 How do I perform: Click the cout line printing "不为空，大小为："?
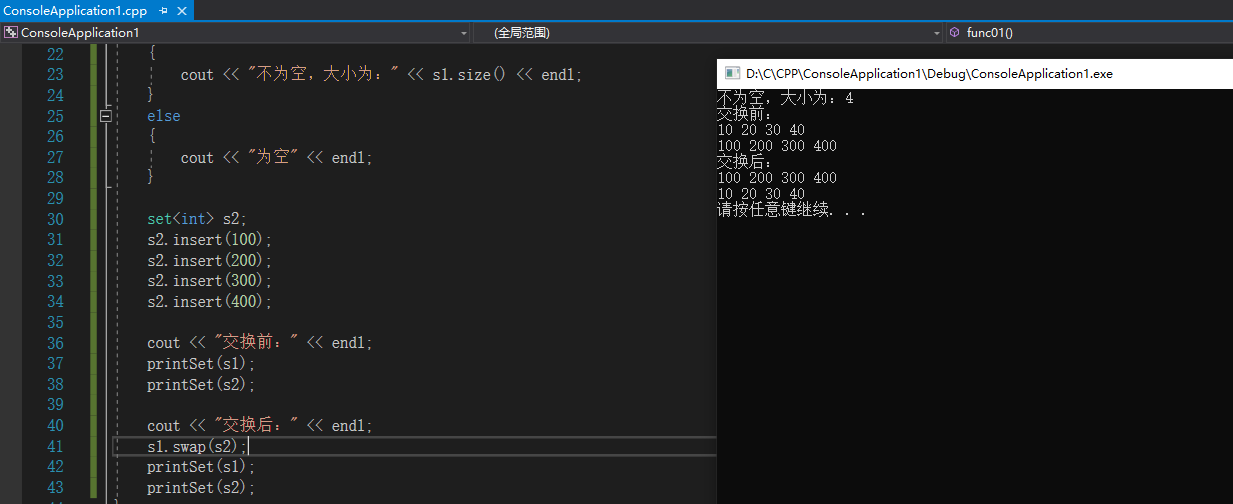pyautogui.click(x=381, y=74)
